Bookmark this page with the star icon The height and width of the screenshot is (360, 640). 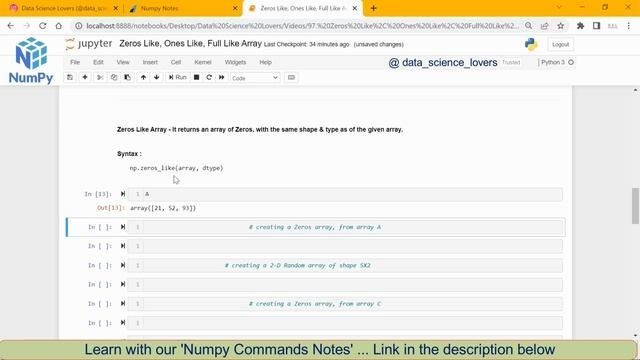pyautogui.click(x=561, y=26)
